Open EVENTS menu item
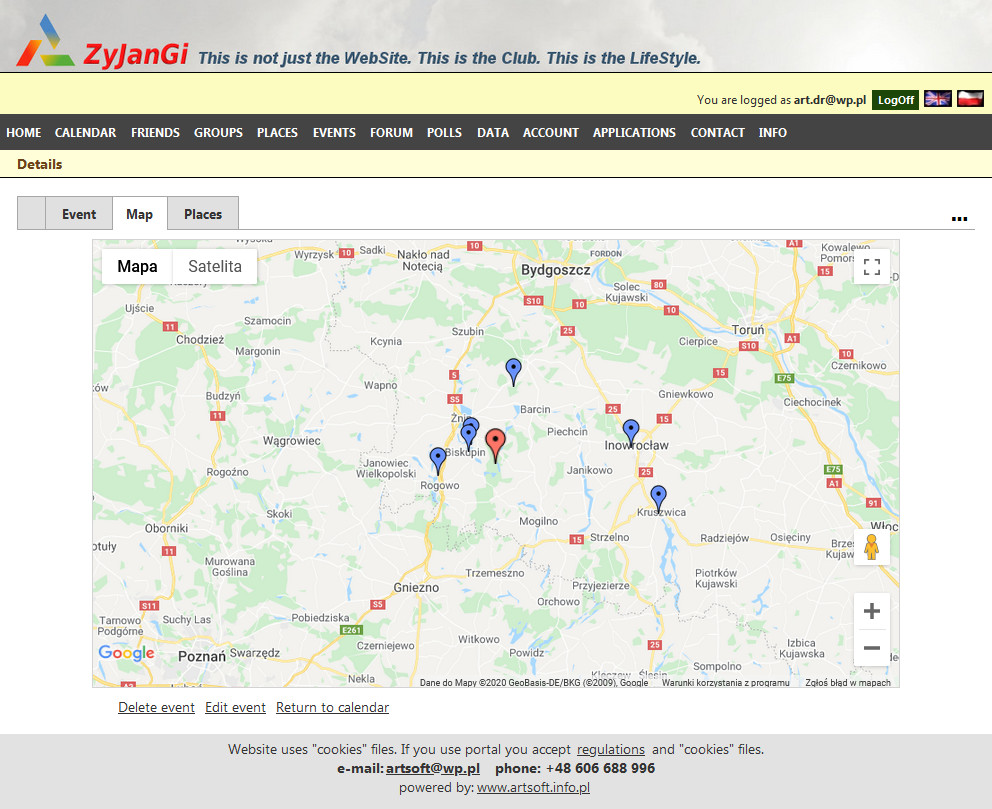Screen dimensions: 992x809 click(334, 132)
